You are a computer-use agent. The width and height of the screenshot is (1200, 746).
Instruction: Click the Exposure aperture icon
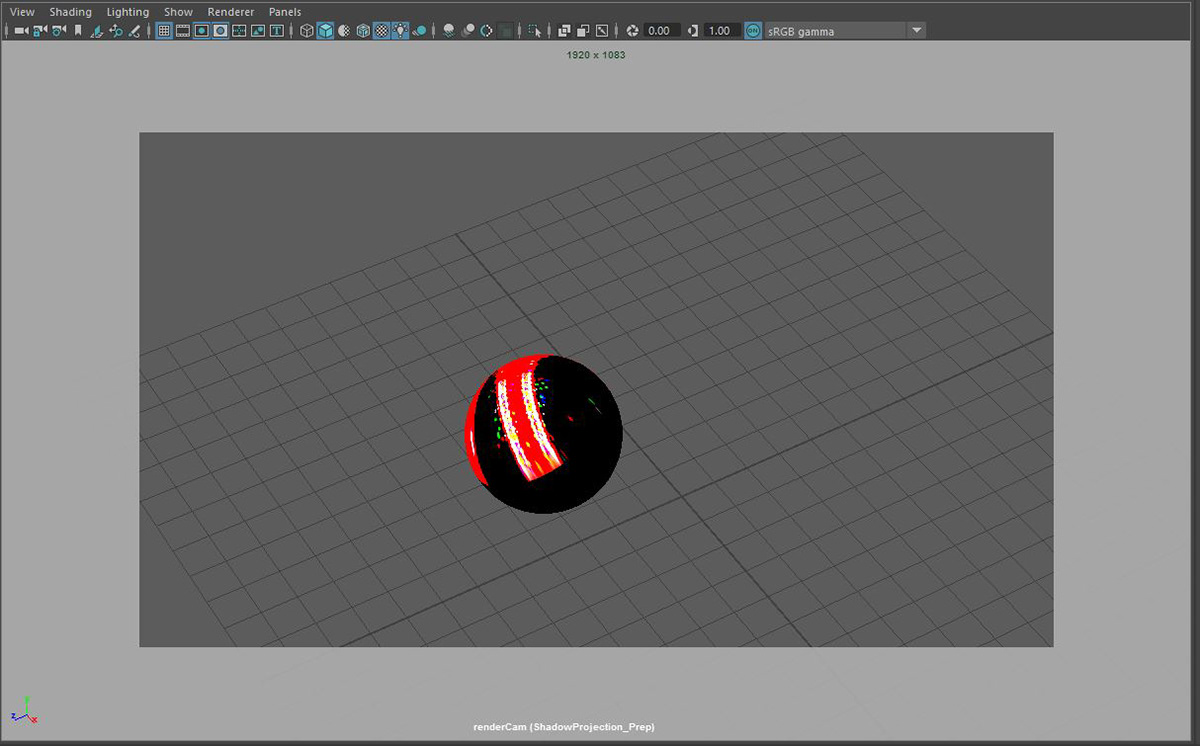632,31
